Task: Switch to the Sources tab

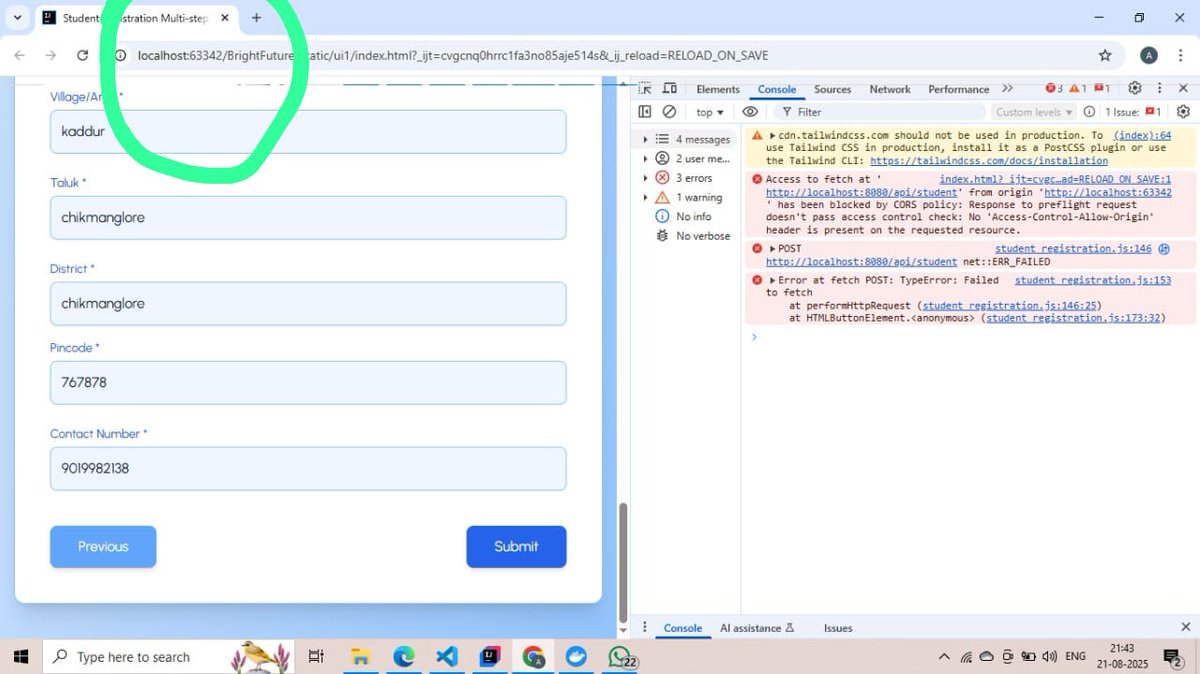Action: tap(832, 89)
